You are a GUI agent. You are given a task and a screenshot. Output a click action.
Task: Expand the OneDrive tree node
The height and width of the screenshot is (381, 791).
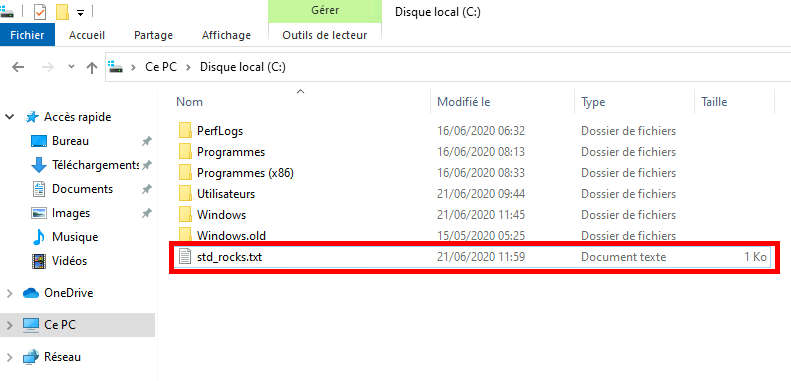9,293
